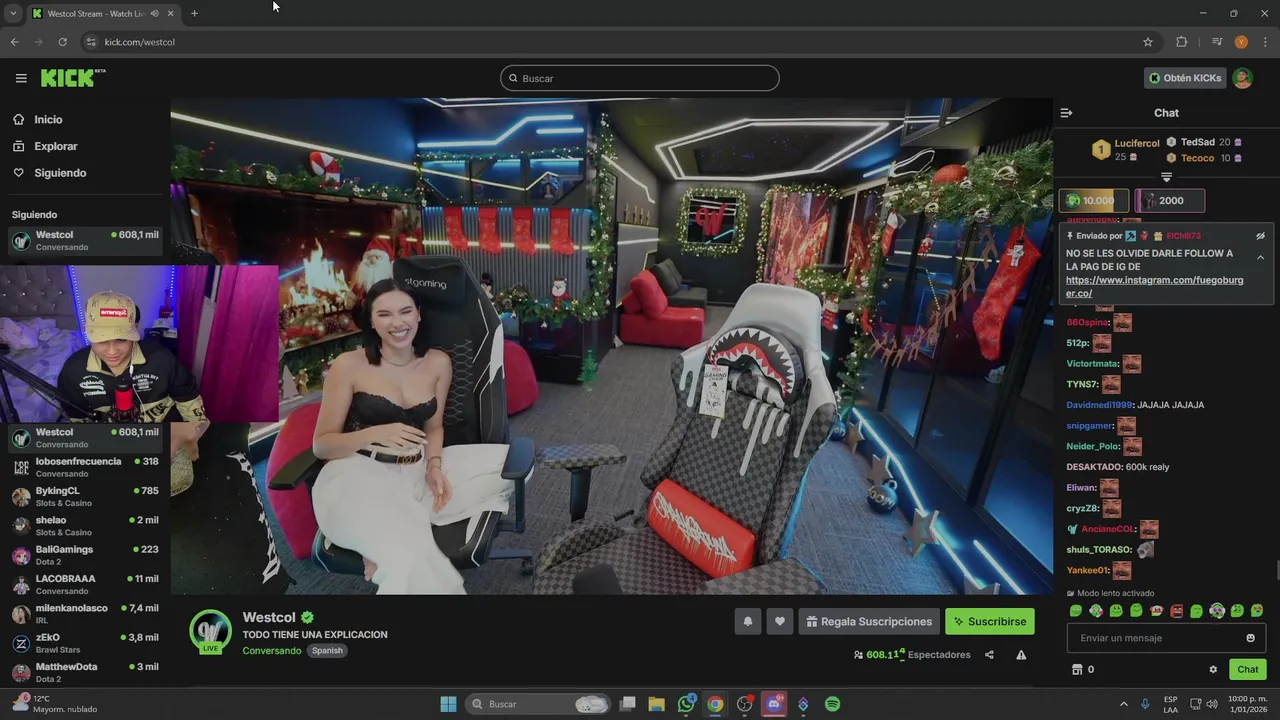Screen dimensions: 1280x720
Task: Follow Westcol with the heart button
Action: pyautogui.click(x=780, y=621)
